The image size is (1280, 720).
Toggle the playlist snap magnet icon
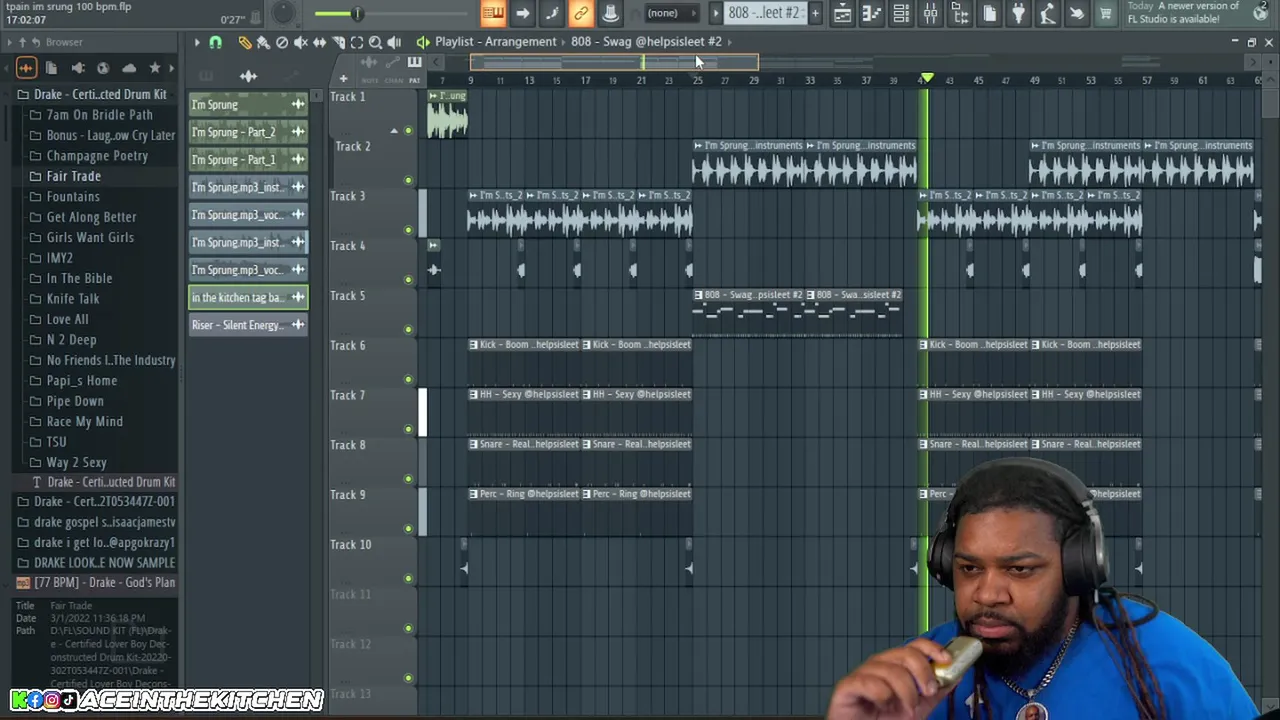[215, 42]
